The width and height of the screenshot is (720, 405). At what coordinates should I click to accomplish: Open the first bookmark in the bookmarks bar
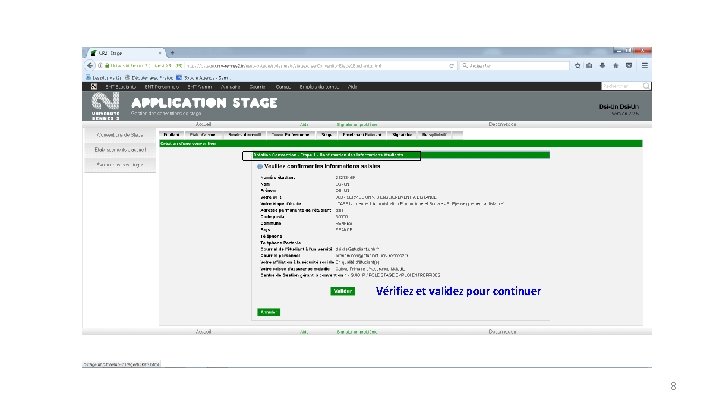coord(104,78)
